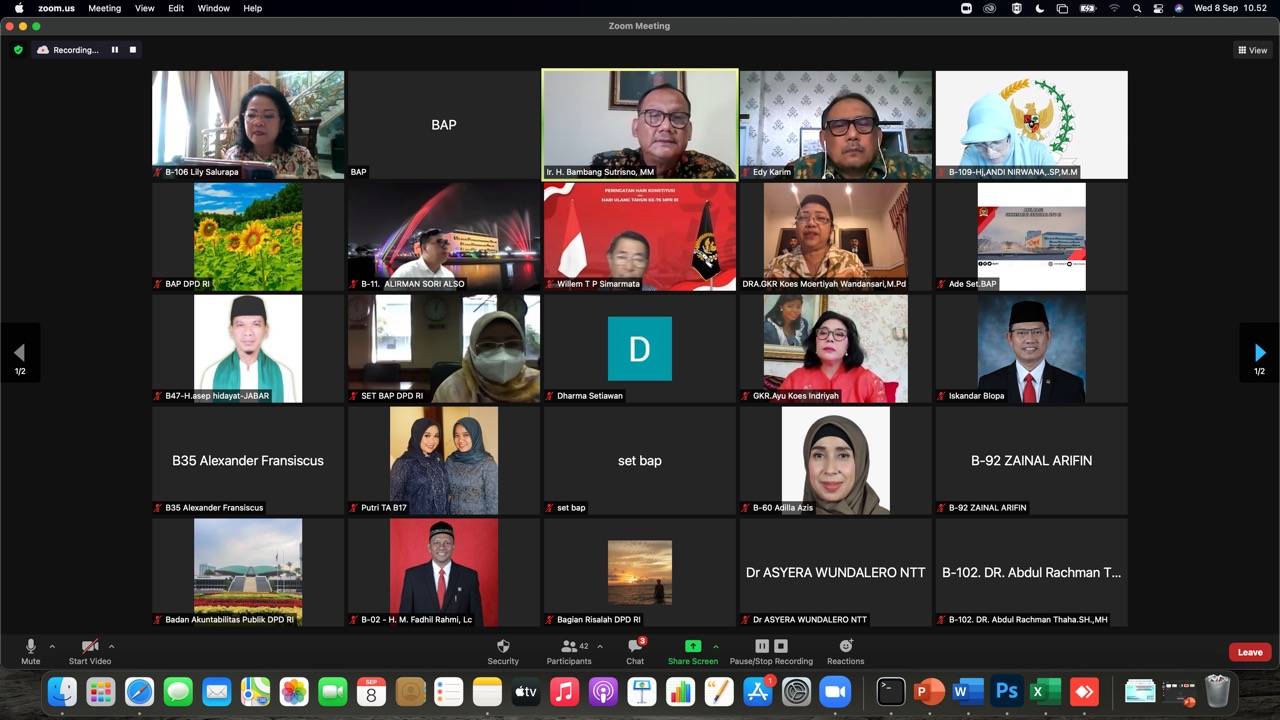Expand the video options arrow beside Start Video
The image size is (1280, 720).
[111, 646]
